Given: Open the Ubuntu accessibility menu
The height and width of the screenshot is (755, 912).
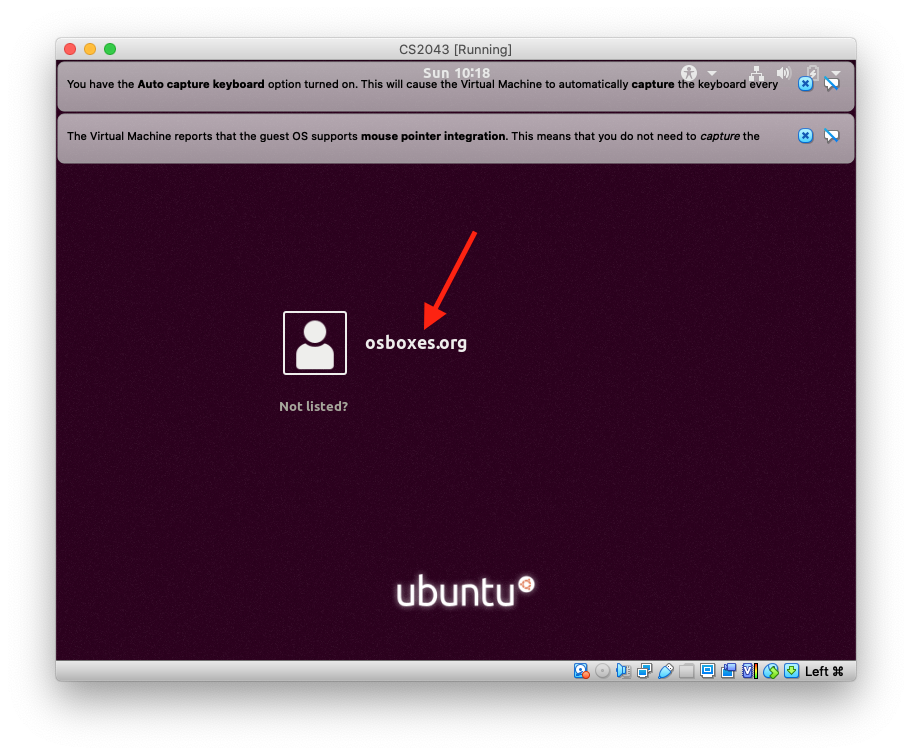Looking at the screenshot, I should coord(689,73).
